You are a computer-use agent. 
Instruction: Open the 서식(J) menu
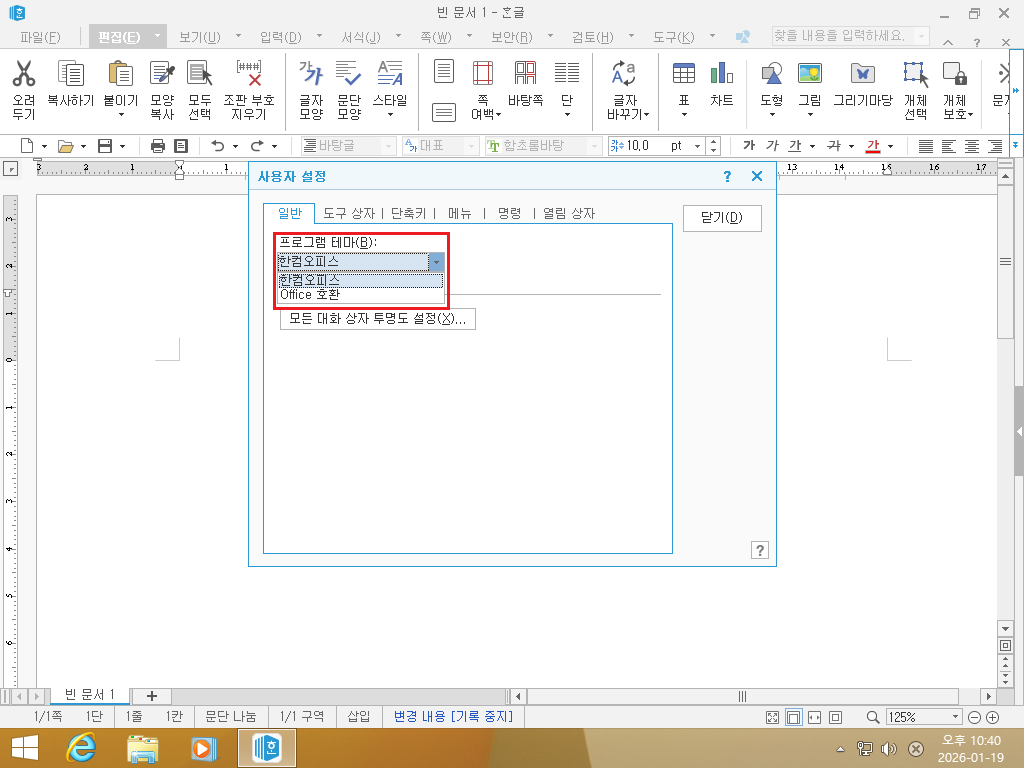(x=360, y=37)
